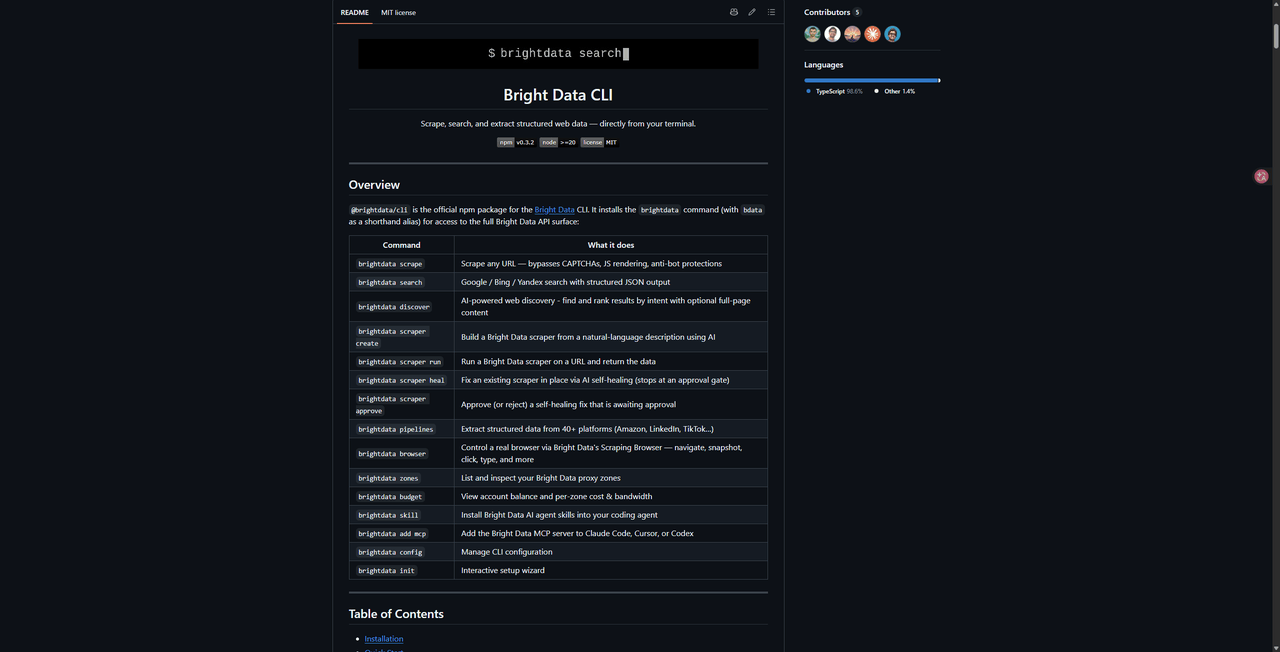Click the Bright Data CLI heading
Image resolution: width=1280 pixels, height=652 pixels.
tap(558, 95)
